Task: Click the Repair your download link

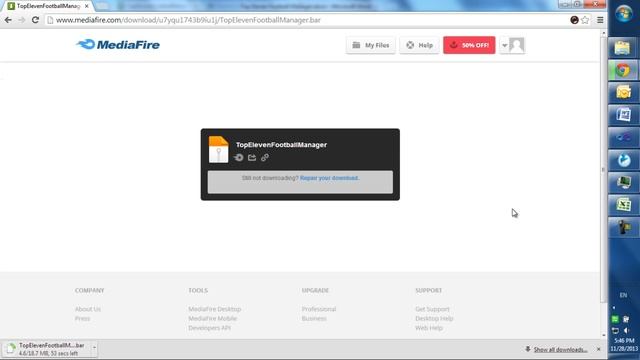Action: click(329, 178)
